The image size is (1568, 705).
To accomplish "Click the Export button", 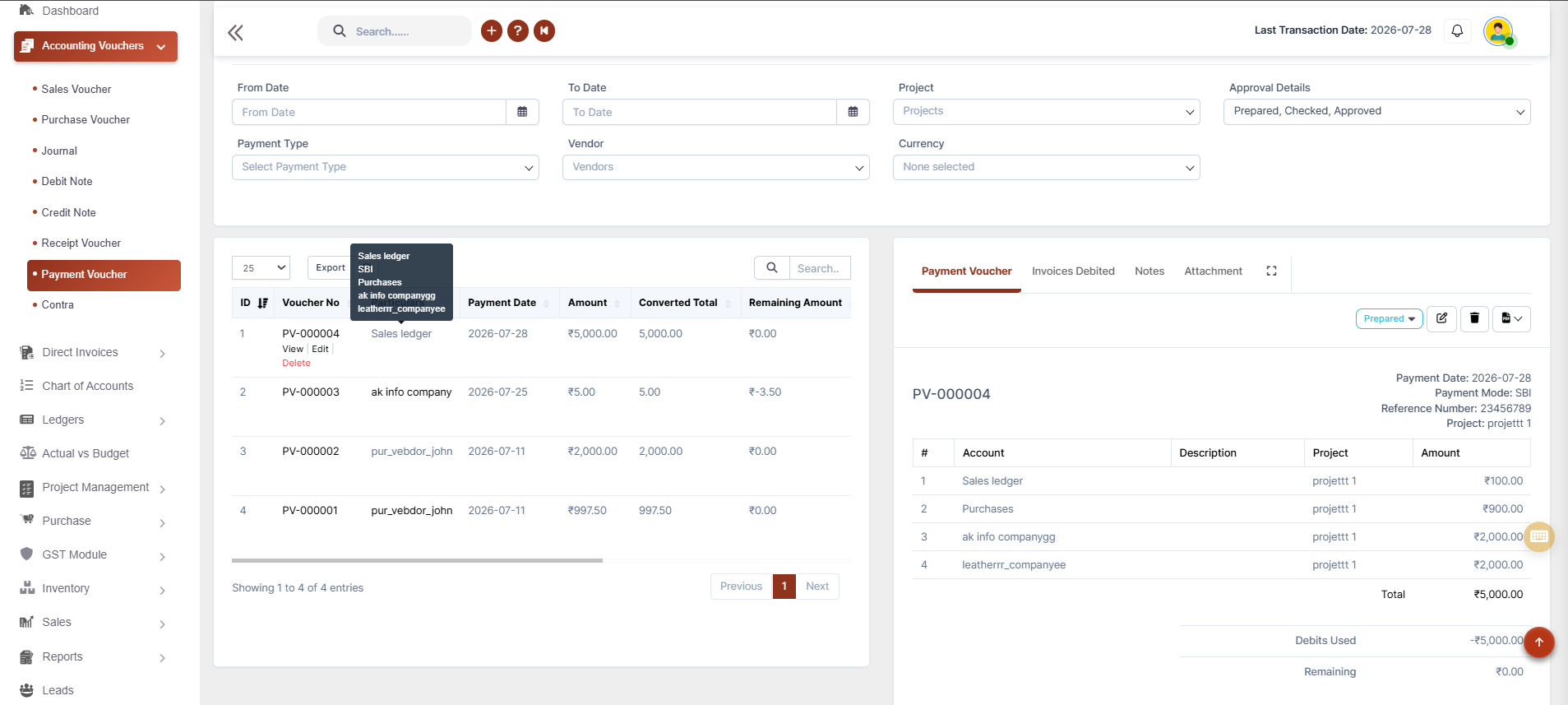I will coord(330,268).
